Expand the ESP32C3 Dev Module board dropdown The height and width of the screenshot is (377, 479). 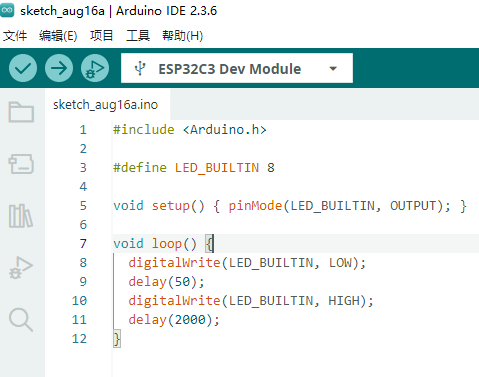coord(333,69)
